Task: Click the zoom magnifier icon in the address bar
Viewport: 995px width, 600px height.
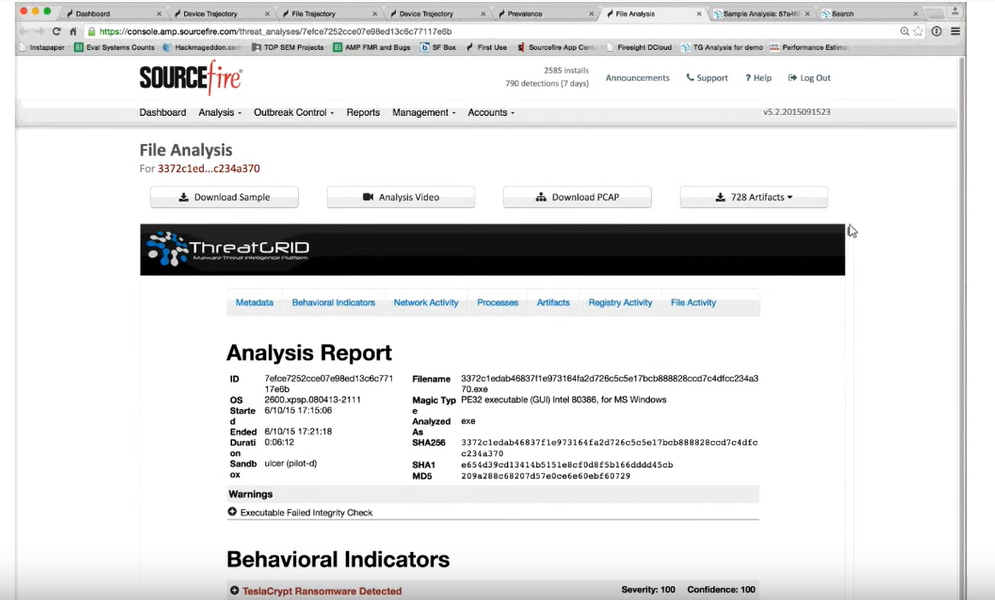Action: pos(905,31)
